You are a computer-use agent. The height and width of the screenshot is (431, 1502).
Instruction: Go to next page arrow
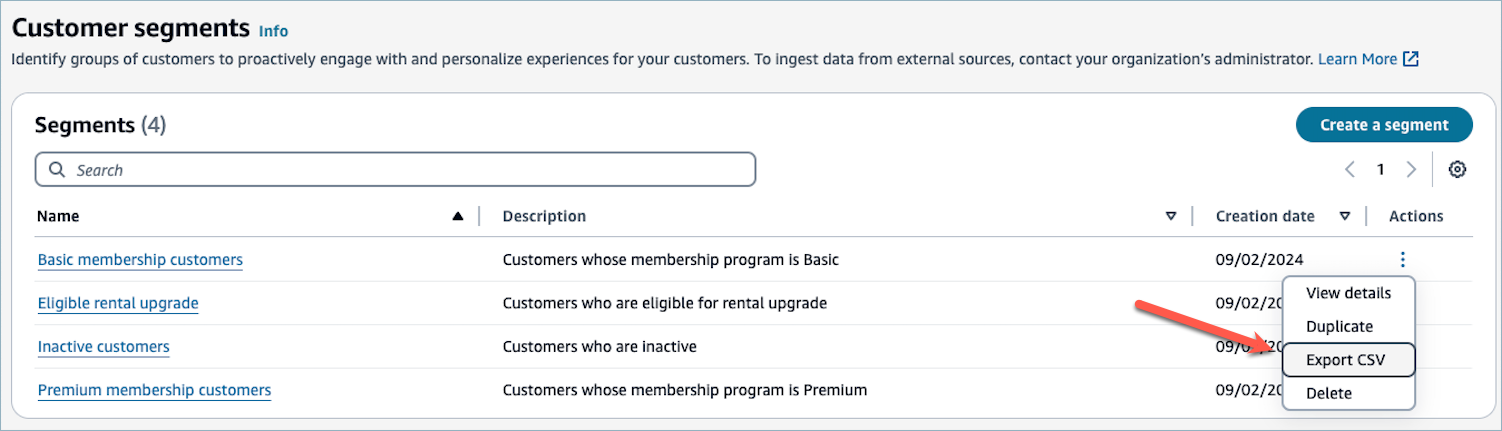click(x=1411, y=170)
